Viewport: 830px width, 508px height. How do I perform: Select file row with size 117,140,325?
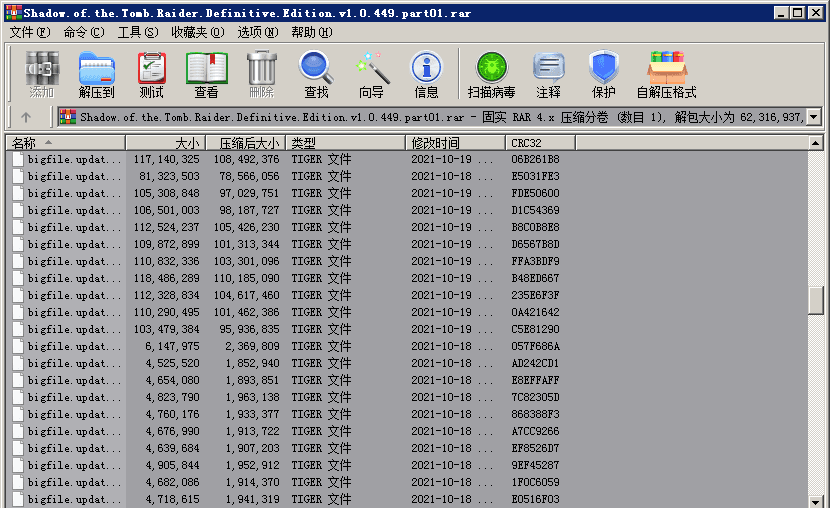(x=407, y=159)
